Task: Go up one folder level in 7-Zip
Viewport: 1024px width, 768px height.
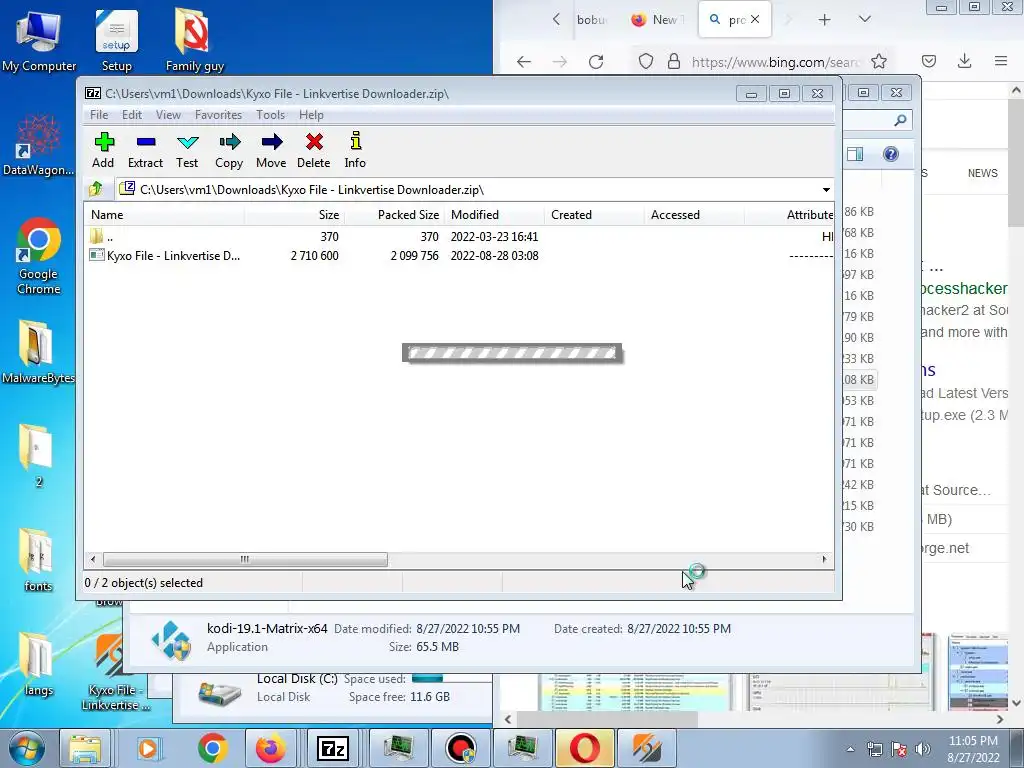Action: click(96, 189)
